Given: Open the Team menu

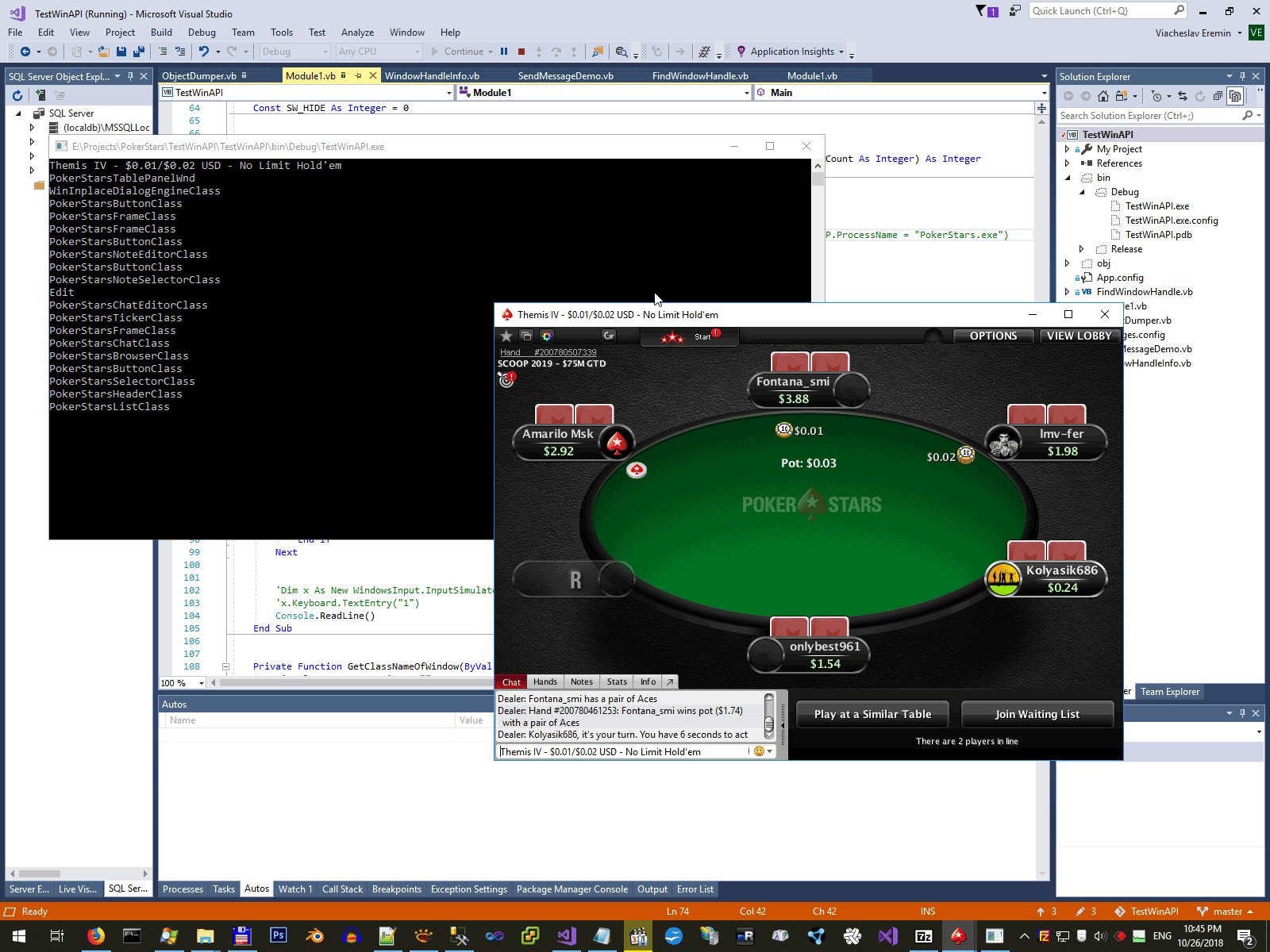Looking at the screenshot, I should (x=243, y=33).
